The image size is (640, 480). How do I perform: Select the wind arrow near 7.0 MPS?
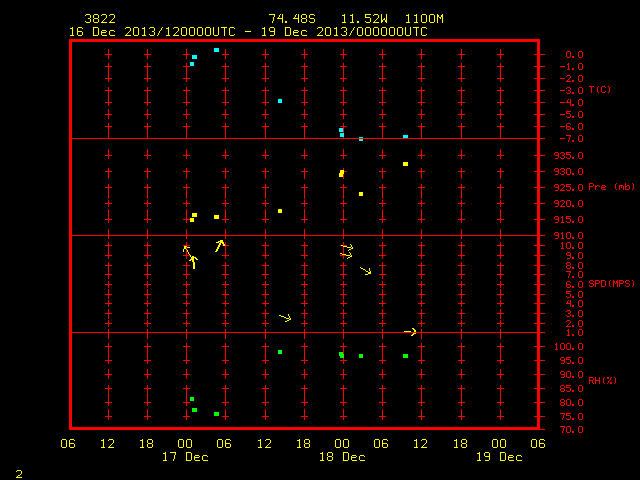(366, 271)
